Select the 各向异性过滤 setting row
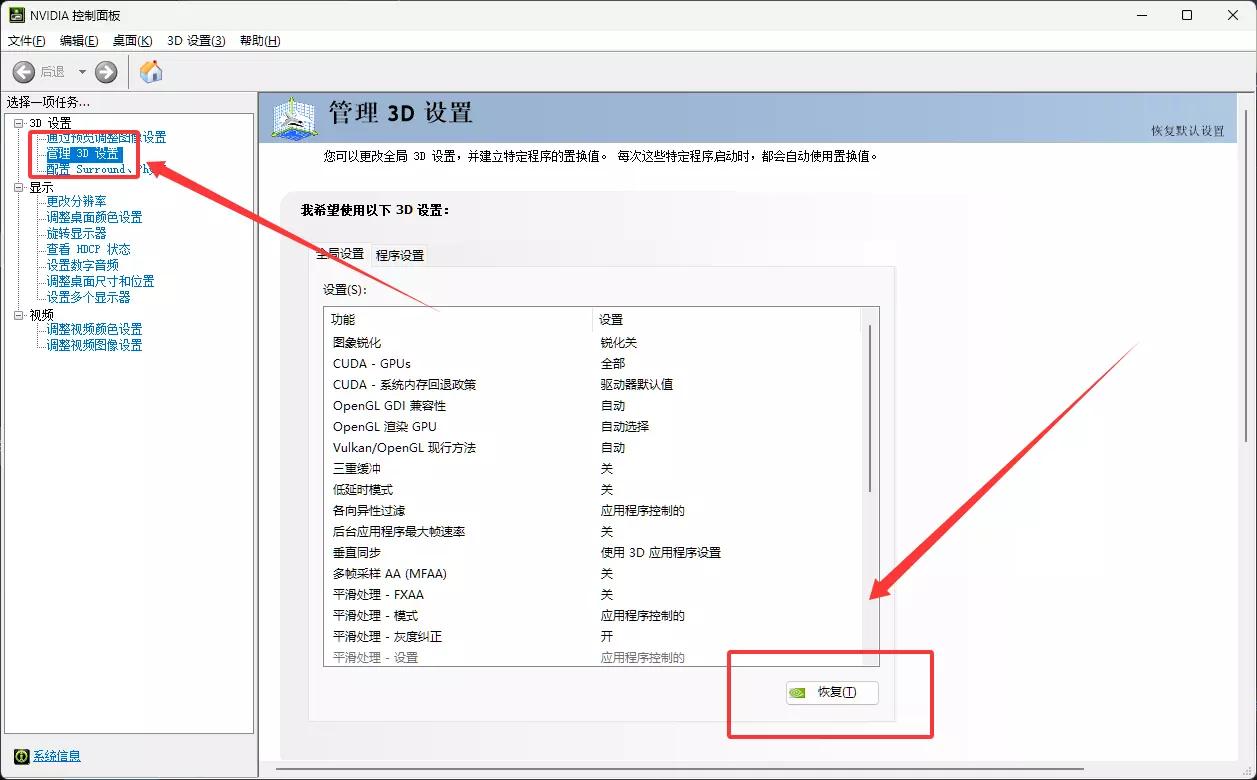This screenshot has width=1257, height=780. coord(592,511)
